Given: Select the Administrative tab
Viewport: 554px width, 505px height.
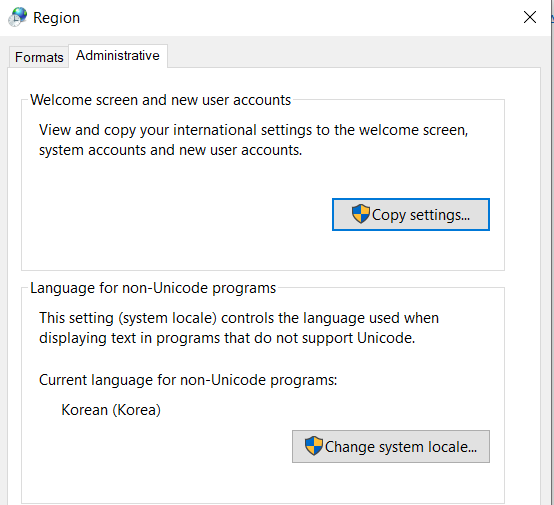Looking at the screenshot, I should point(118,55).
